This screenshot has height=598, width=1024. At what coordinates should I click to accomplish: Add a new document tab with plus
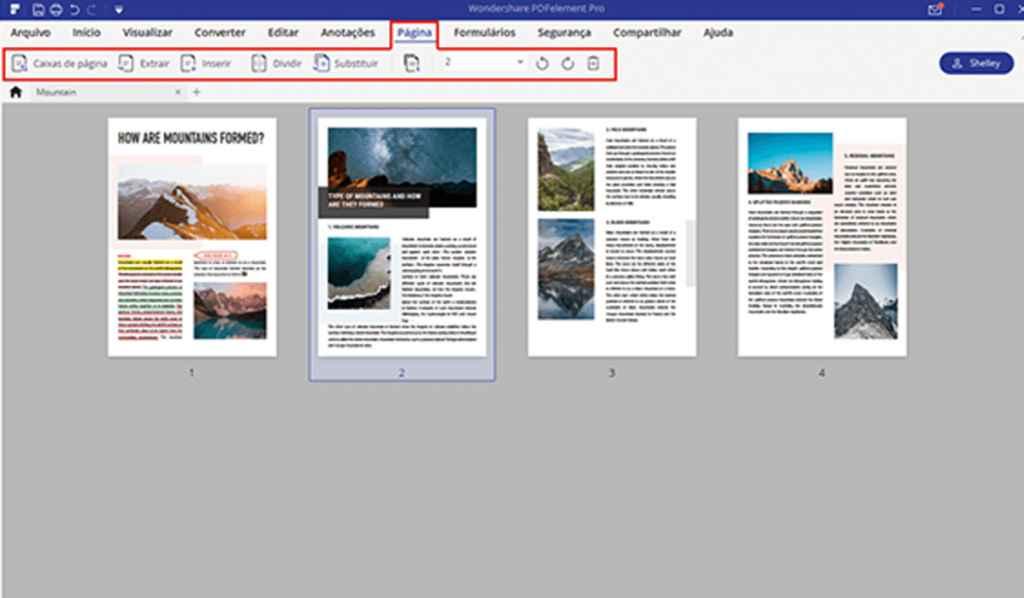tap(196, 92)
